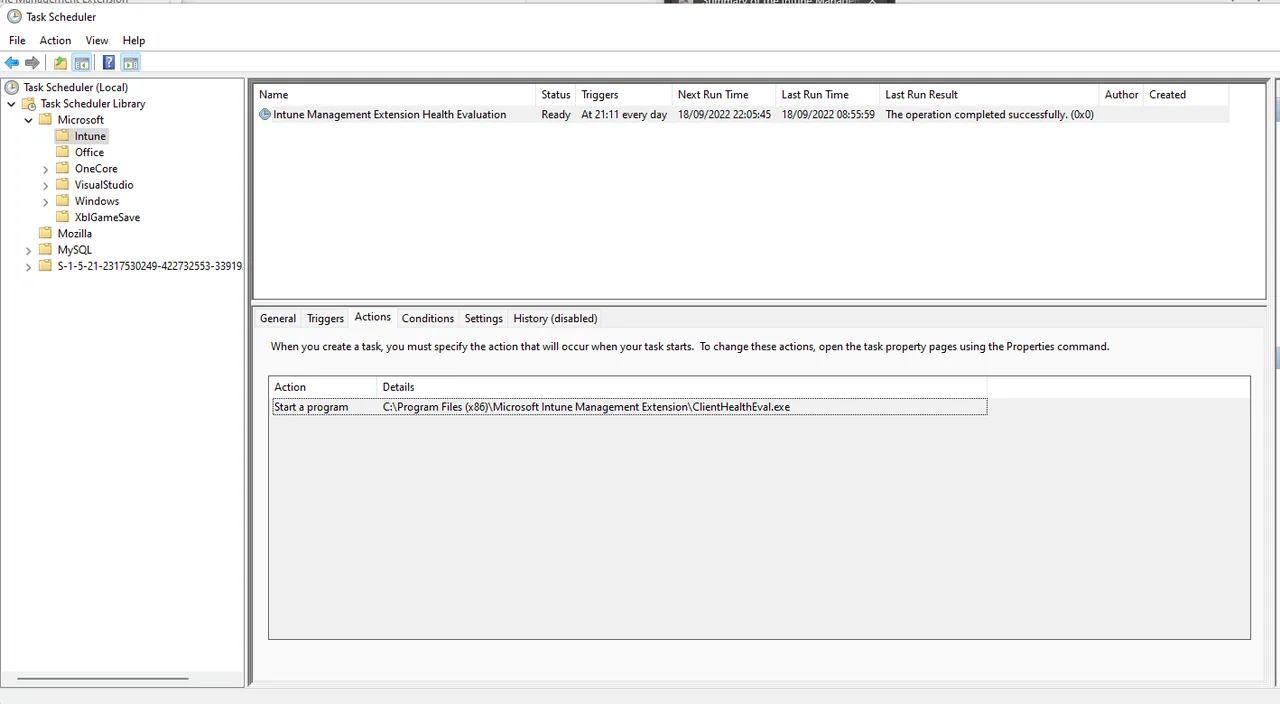Open the History (disabled) tab
Image resolution: width=1280 pixels, height=704 pixels.
pos(555,318)
